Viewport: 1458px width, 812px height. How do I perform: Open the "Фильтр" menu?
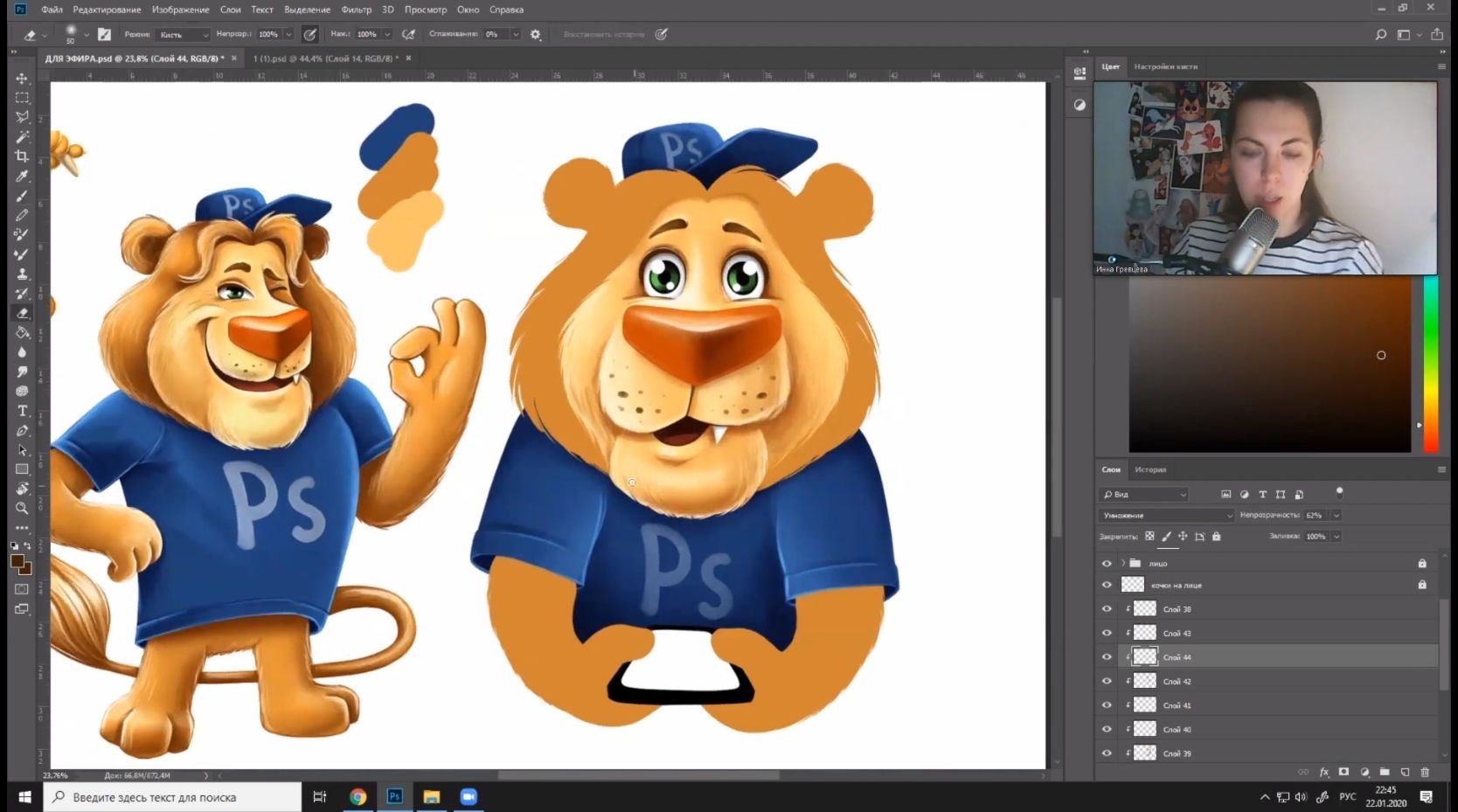point(356,10)
